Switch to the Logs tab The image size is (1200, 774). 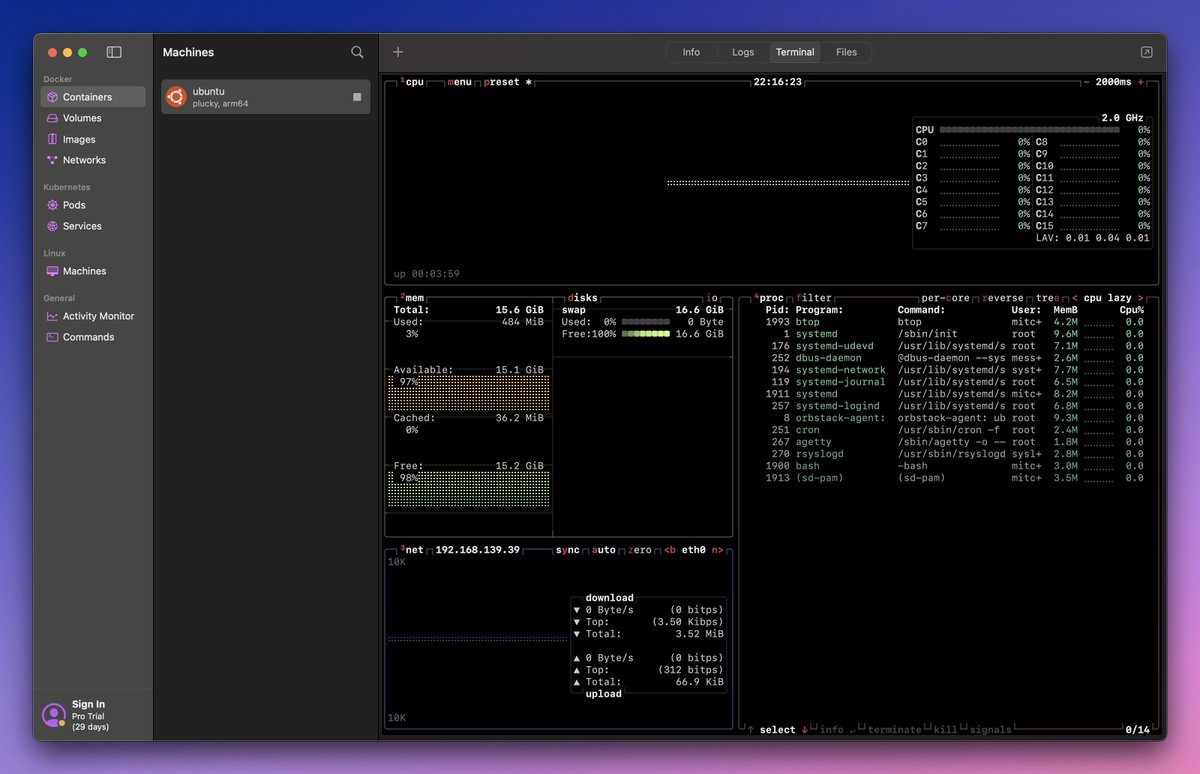[742, 51]
